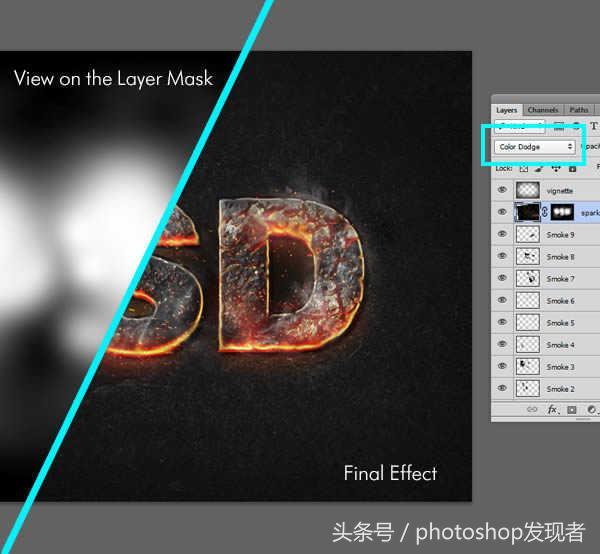
Task: Select the spark layer mask thumbnail
Action: tap(562, 212)
